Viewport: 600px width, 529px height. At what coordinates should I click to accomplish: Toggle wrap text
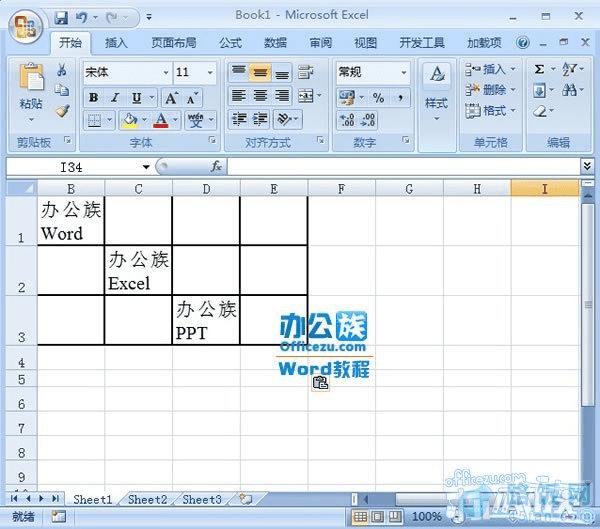point(306,72)
